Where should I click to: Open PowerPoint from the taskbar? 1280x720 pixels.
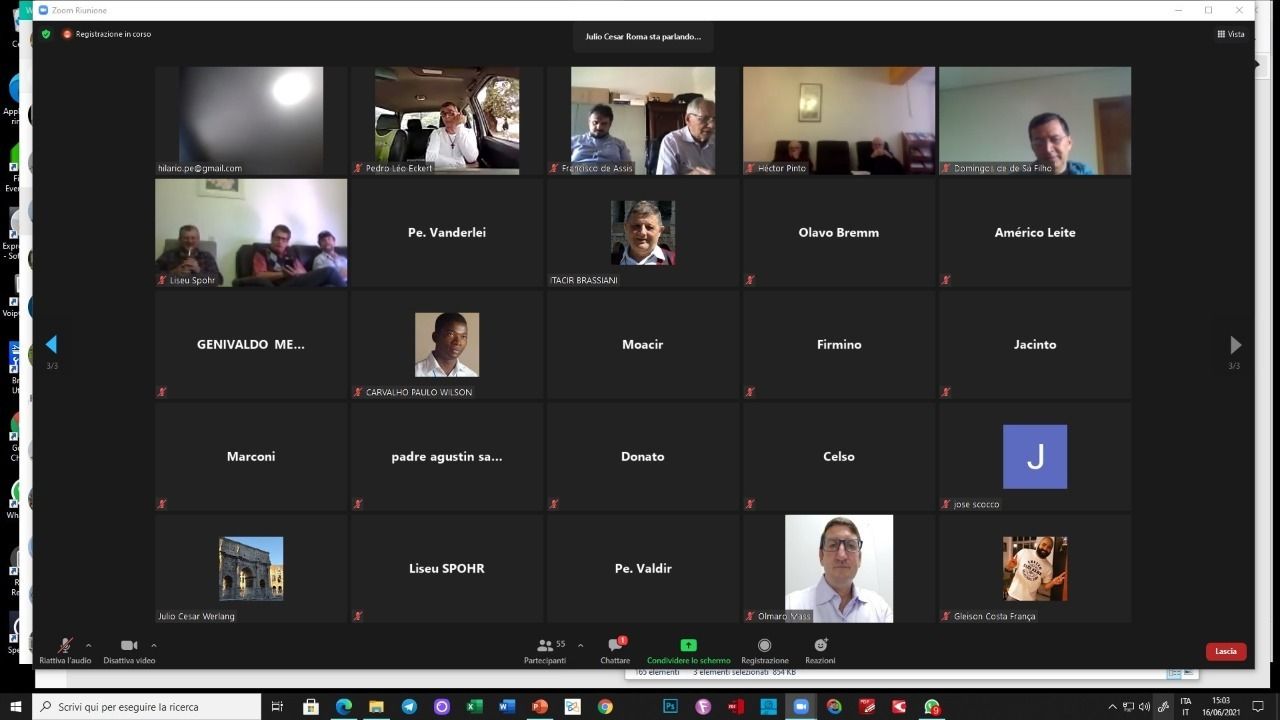point(540,707)
